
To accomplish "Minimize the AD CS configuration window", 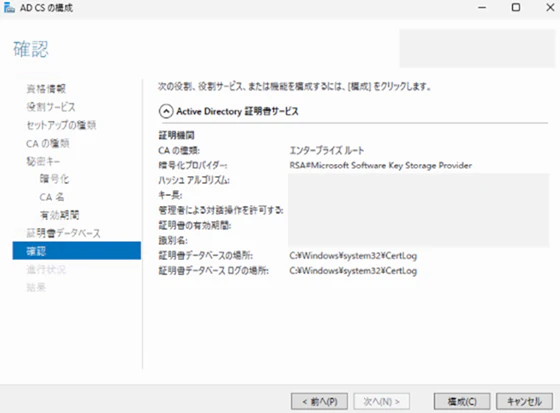I will [x=482, y=8].
